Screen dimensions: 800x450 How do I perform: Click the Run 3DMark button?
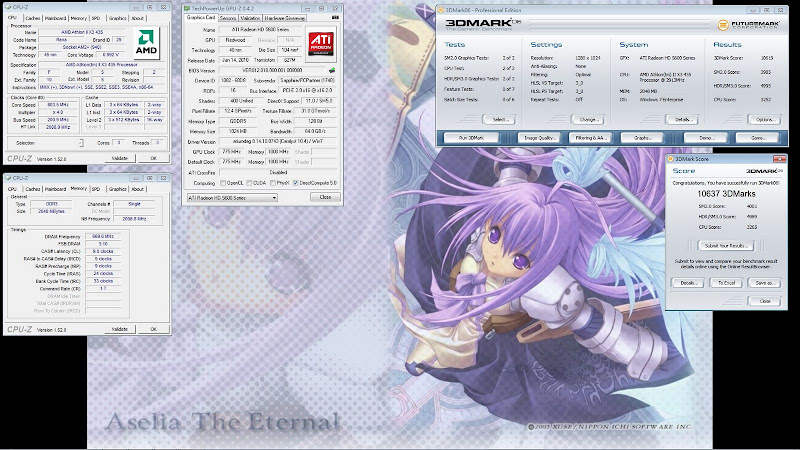[471, 138]
